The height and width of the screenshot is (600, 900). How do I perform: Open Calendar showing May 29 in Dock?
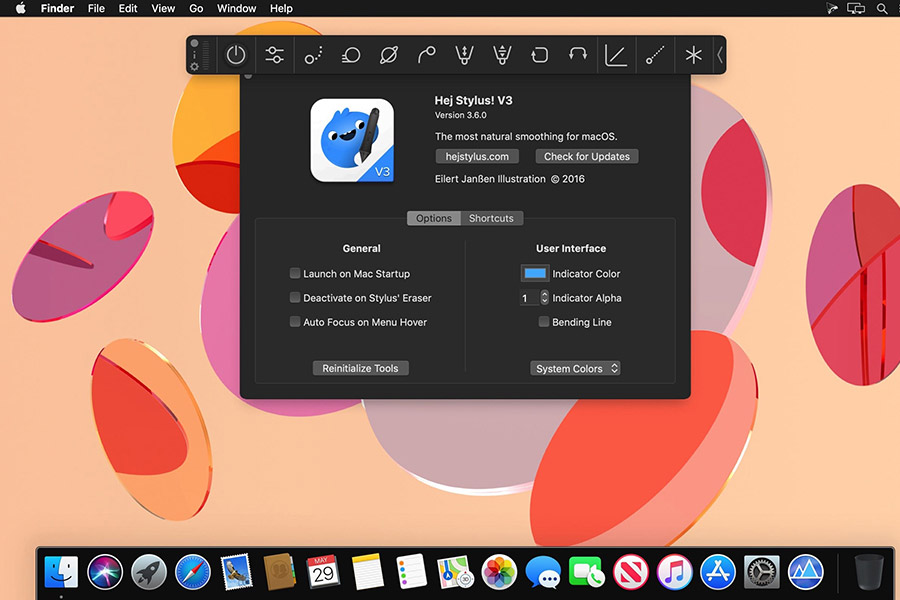324,572
